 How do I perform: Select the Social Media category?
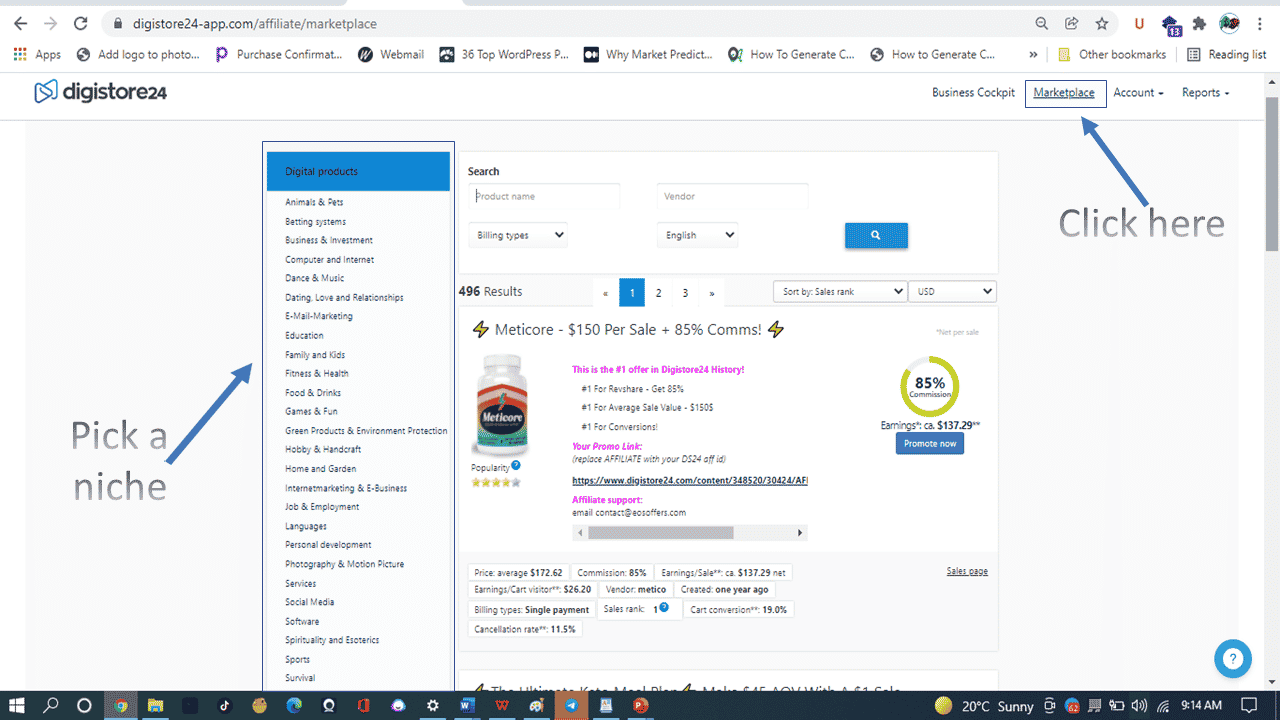click(310, 602)
